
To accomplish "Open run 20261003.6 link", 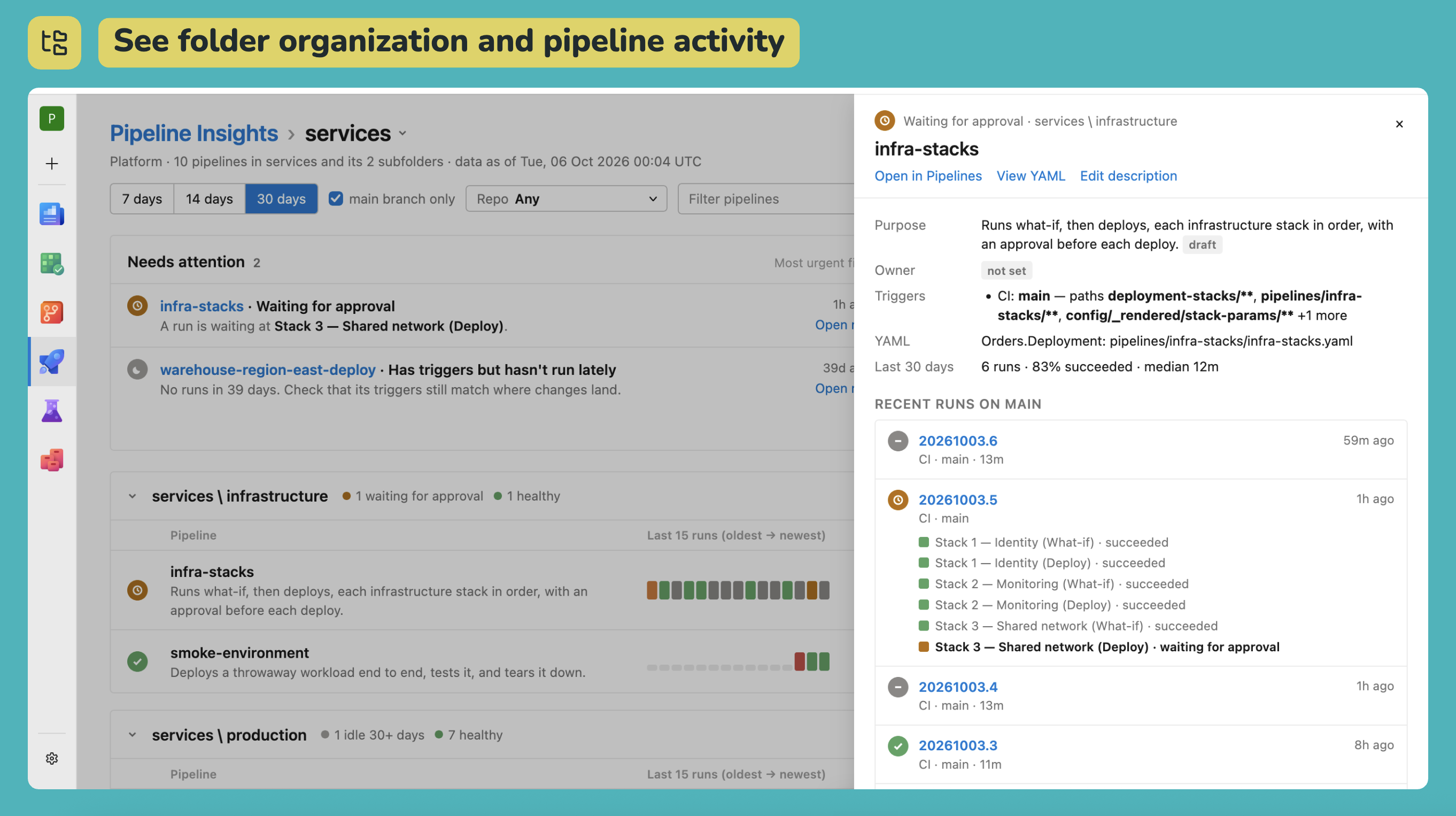I will [x=957, y=441].
